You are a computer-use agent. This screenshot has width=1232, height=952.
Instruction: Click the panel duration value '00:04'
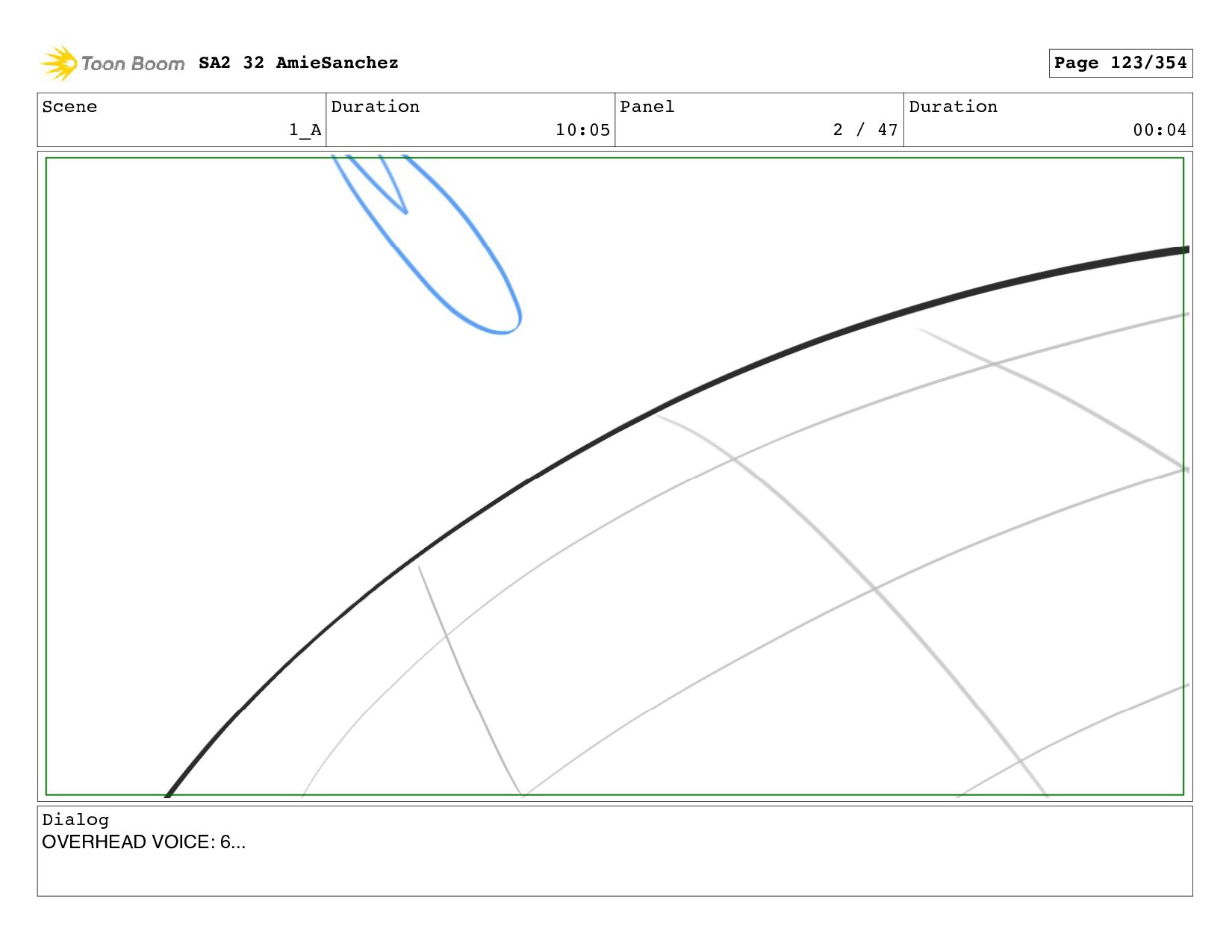pos(1160,130)
